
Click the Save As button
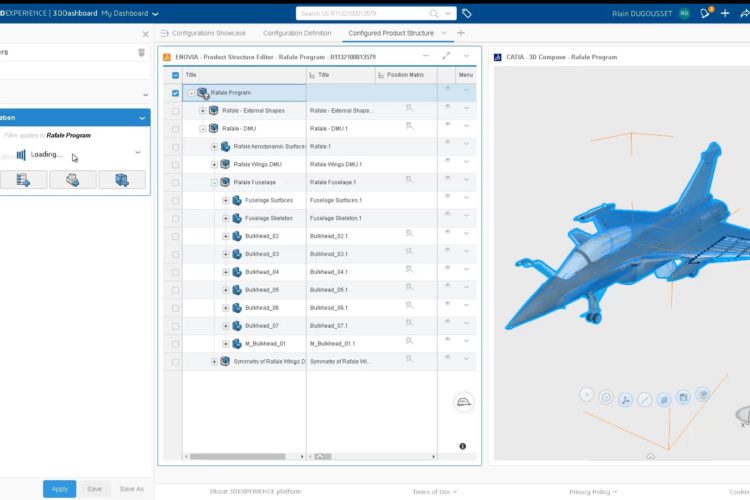(132, 489)
